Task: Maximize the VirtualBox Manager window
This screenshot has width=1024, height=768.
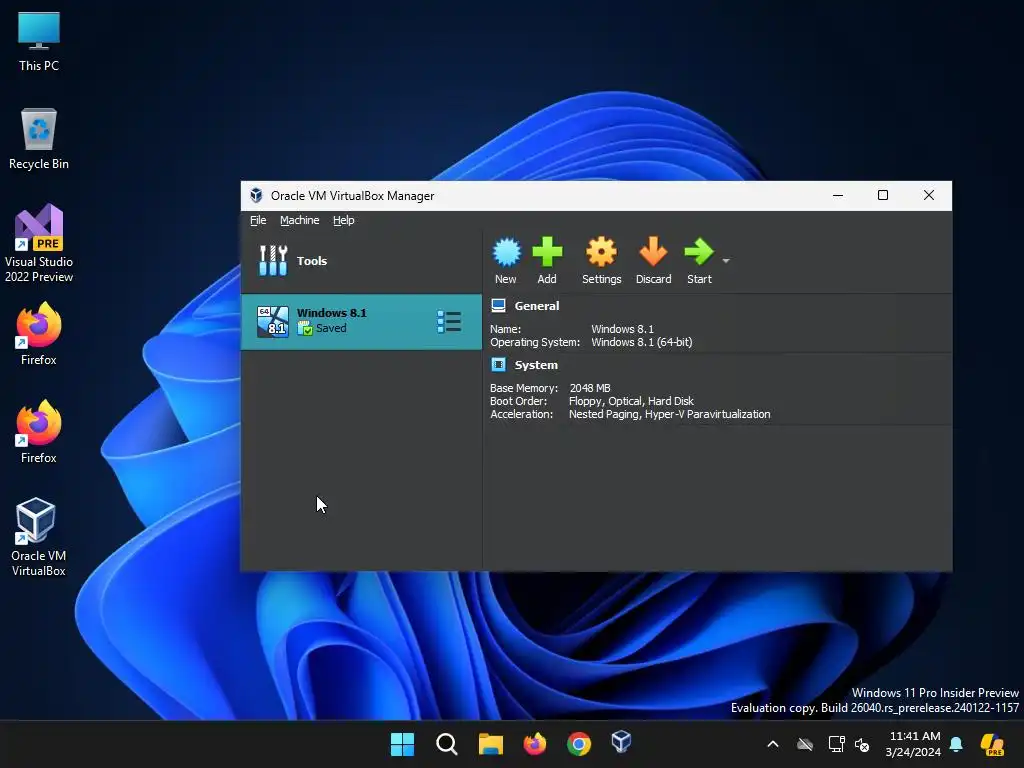Action: point(883,195)
